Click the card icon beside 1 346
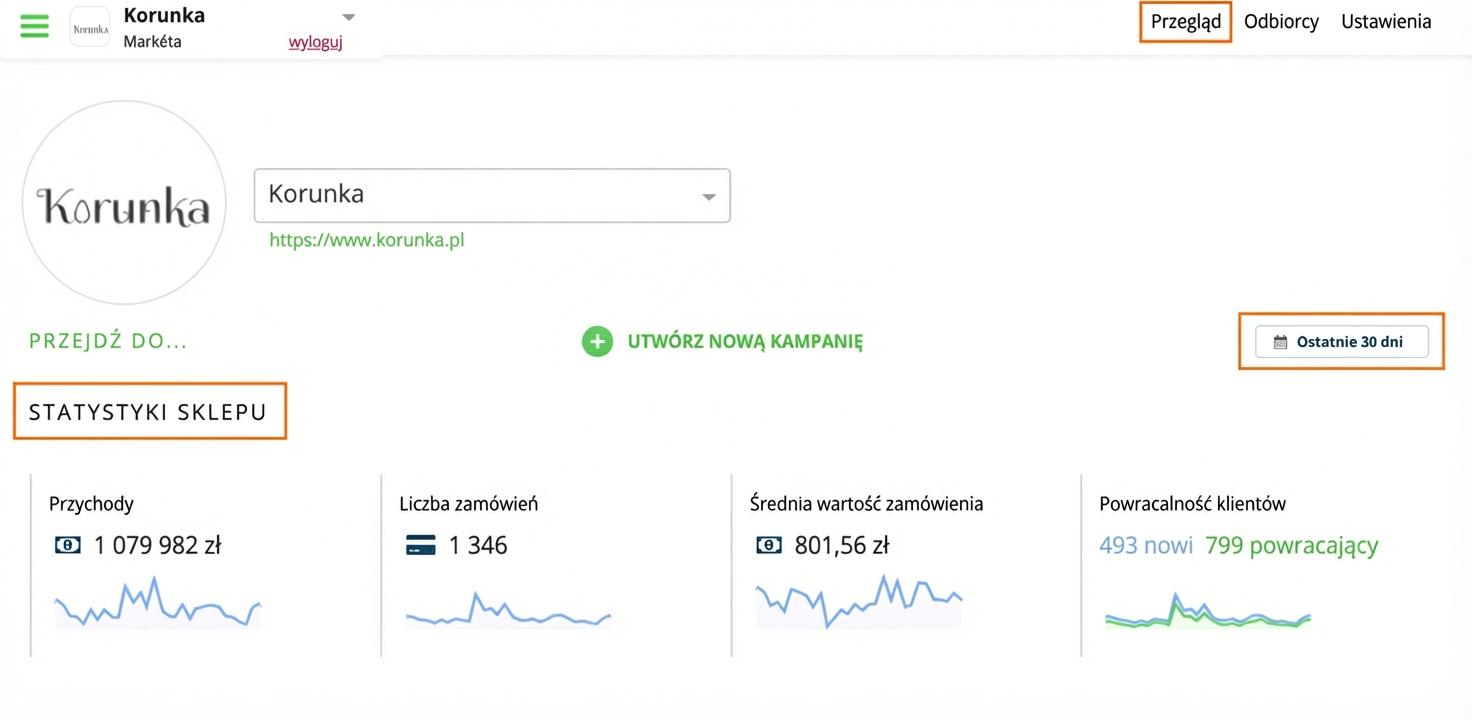 point(420,546)
